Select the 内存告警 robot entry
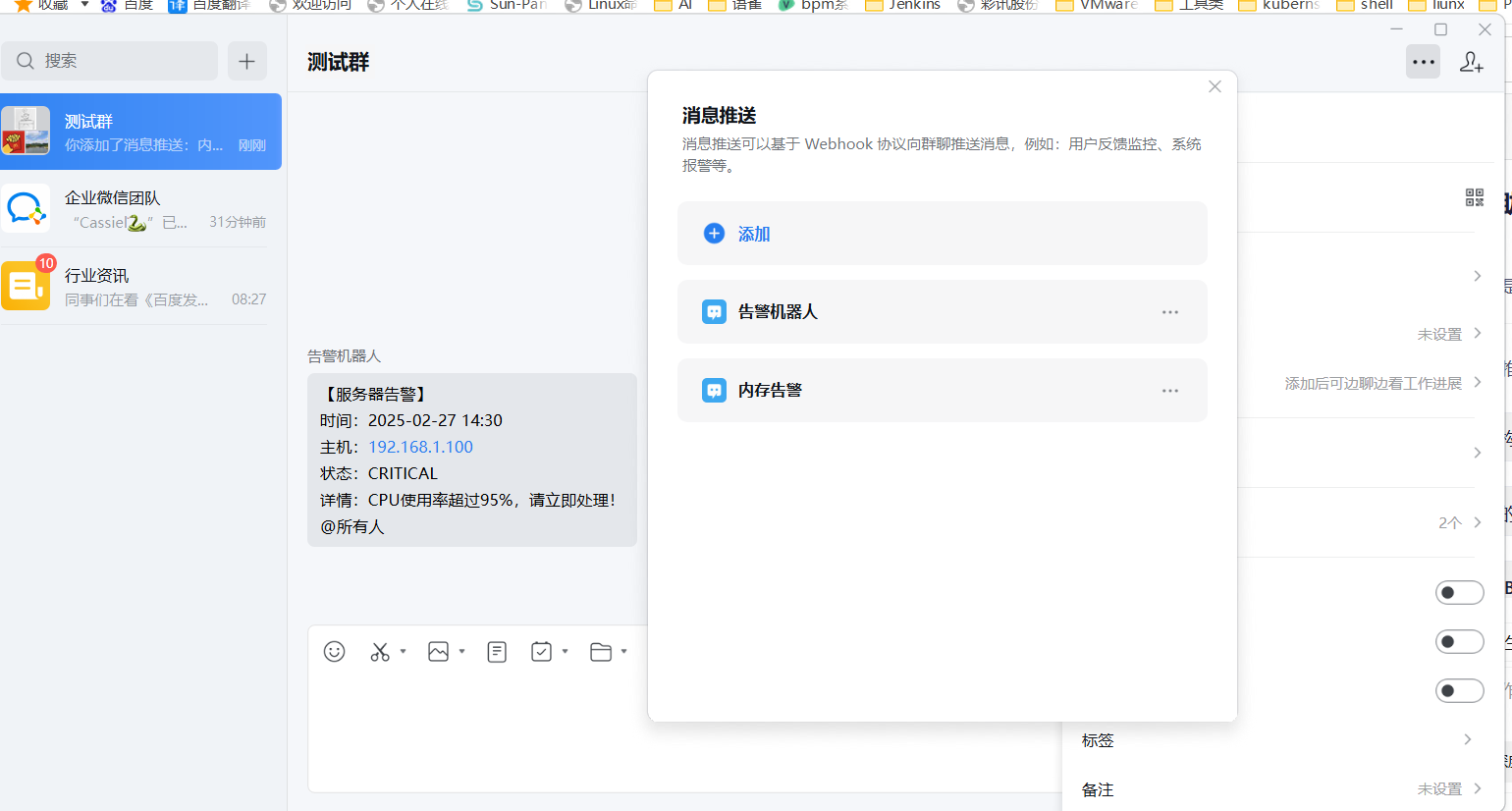This screenshot has height=811, width=1512. [943, 391]
